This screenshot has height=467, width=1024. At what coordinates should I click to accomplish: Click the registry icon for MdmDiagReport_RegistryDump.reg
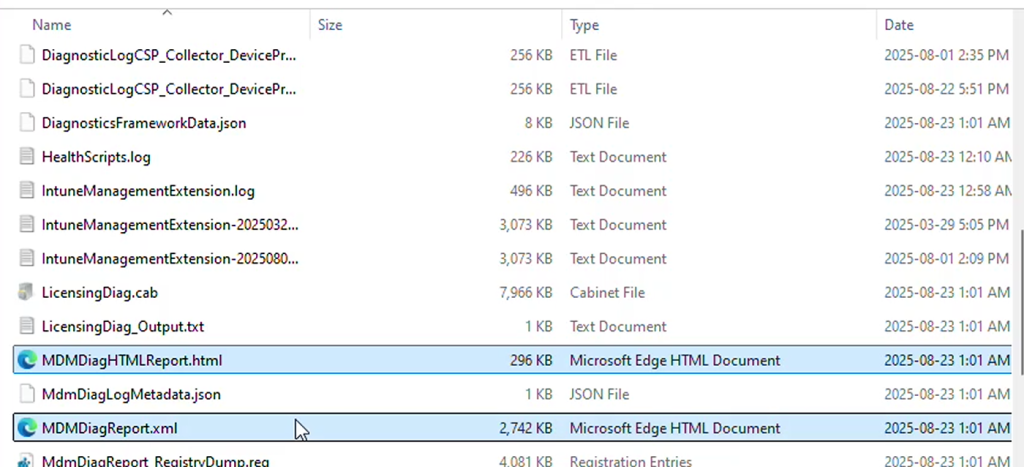[27, 461]
